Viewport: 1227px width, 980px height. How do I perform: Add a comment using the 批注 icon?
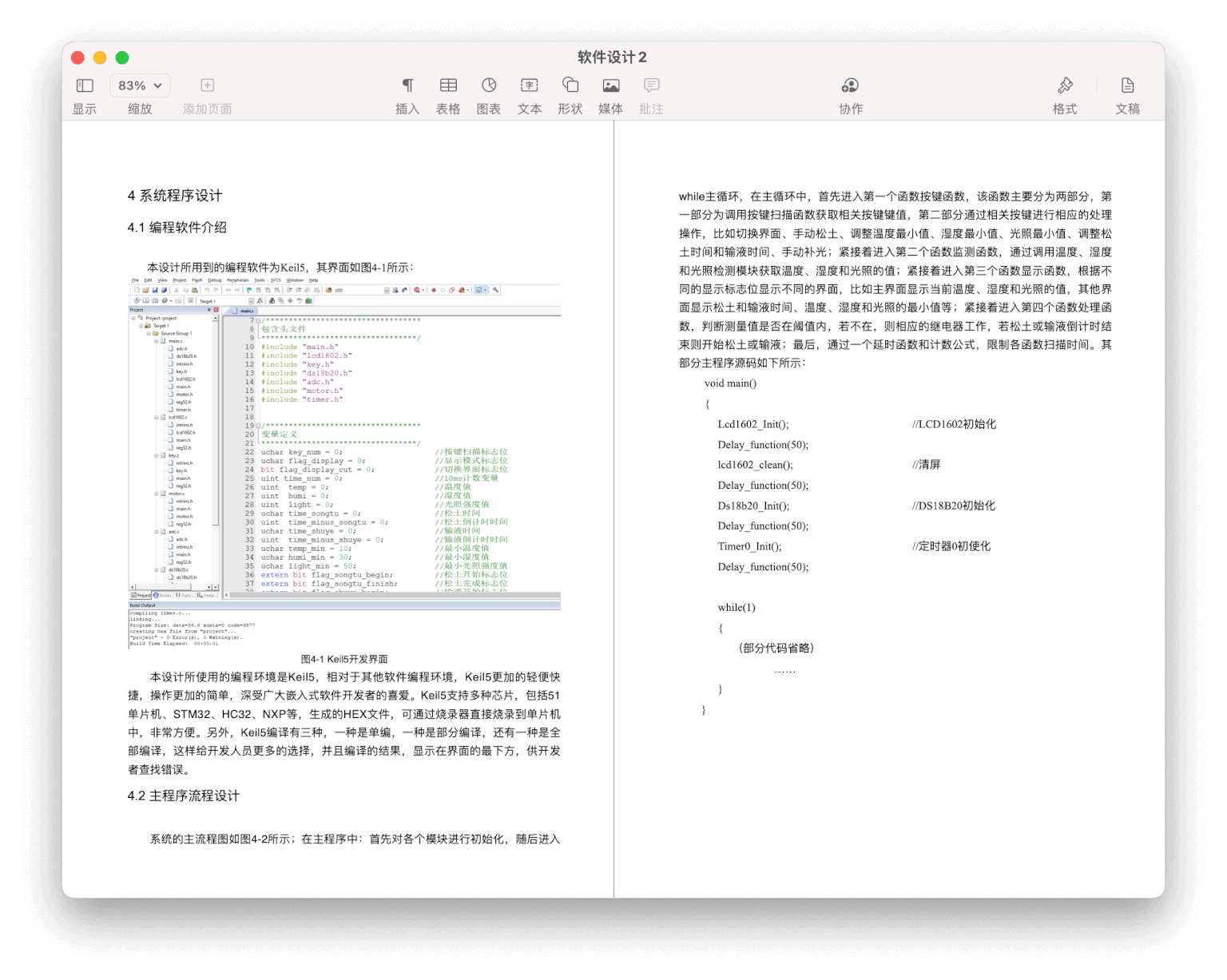650,85
